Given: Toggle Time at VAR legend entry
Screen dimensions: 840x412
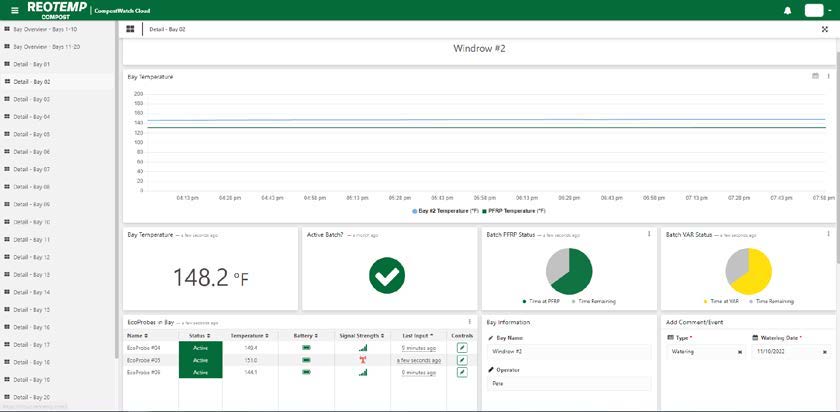Looking at the screenshot, I should (721, 302).
